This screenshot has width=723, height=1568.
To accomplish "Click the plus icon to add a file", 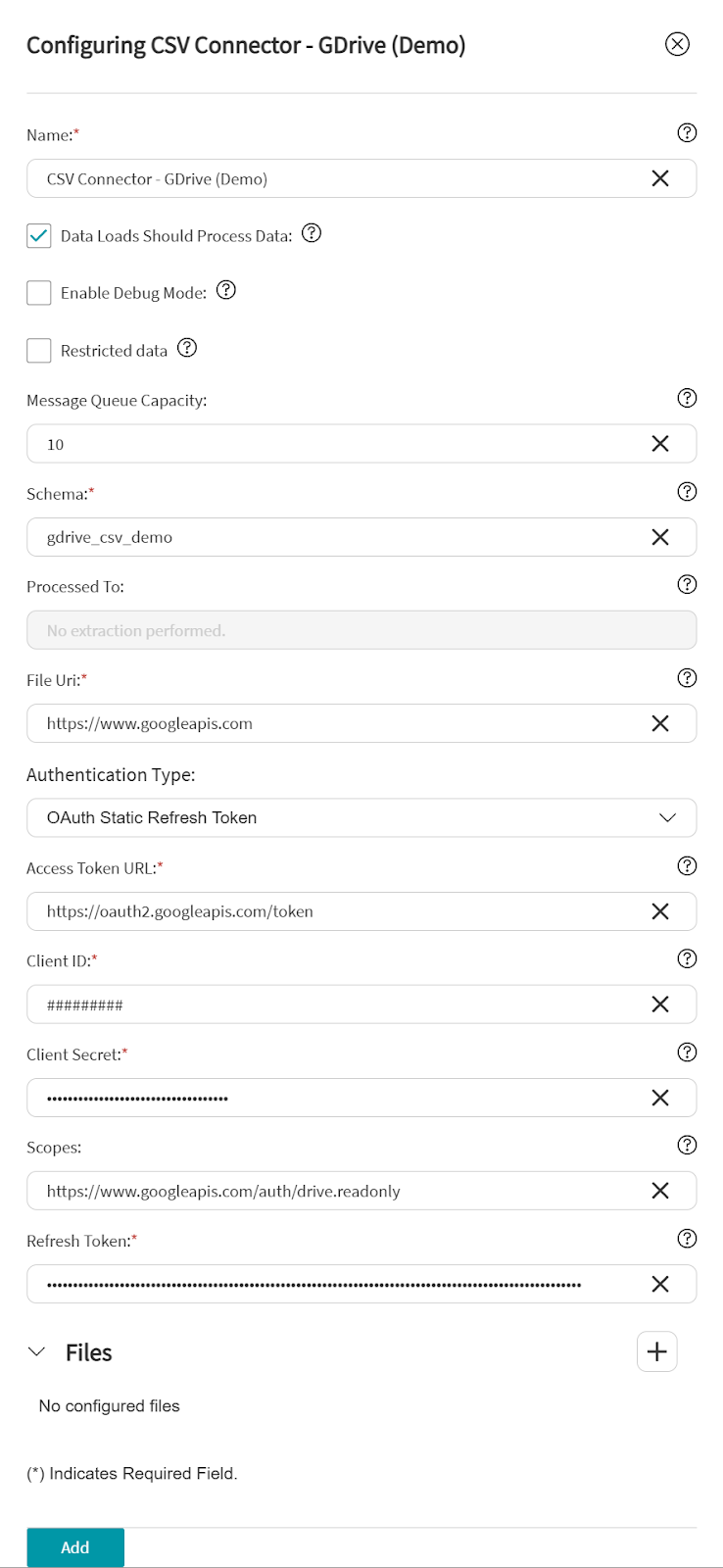I will (x=656, y=1351).
